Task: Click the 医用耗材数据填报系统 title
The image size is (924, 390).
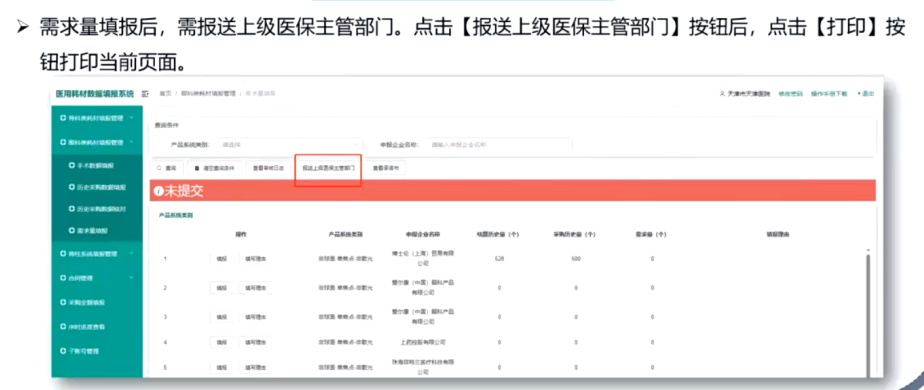Action: click(95, 94)
